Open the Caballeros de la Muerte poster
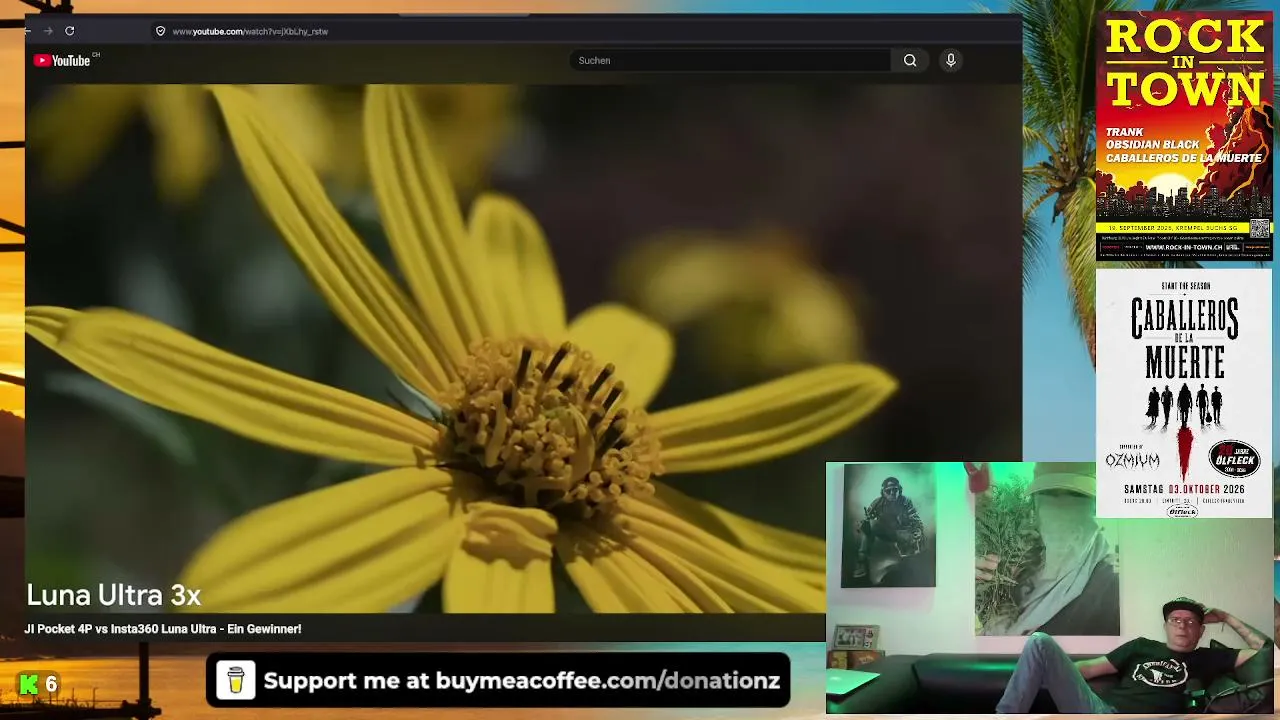The height and width of the screenshot is (720, 1280). 1184,393
